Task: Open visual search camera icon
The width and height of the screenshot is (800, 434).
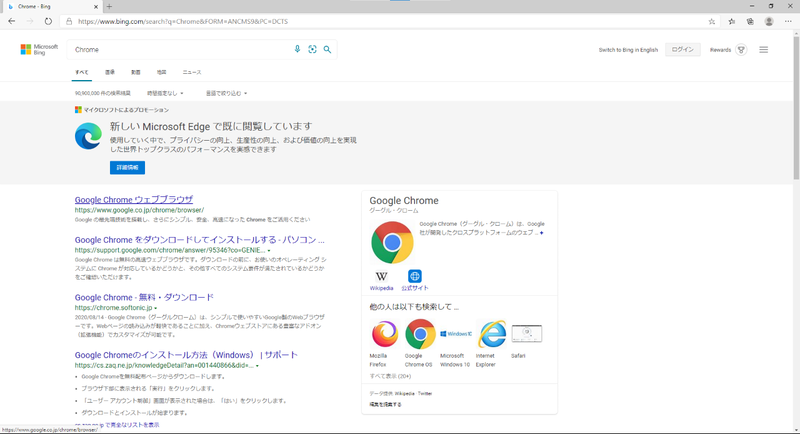Action: coord(312,49)
